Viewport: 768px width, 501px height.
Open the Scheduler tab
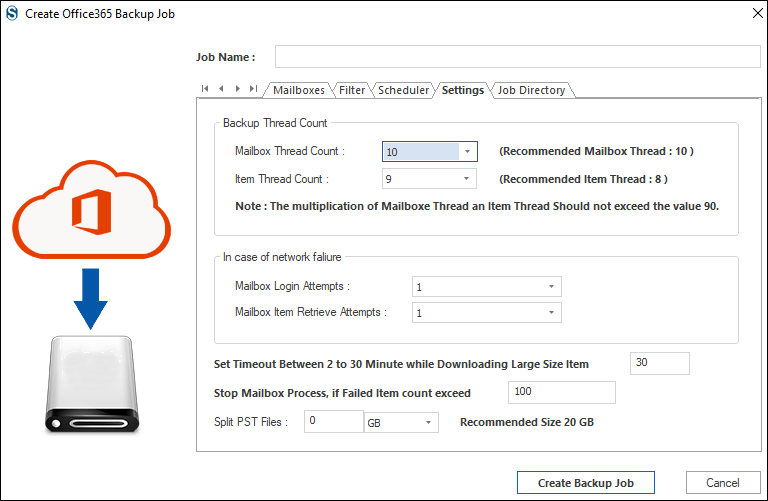(x=403, y=90)
